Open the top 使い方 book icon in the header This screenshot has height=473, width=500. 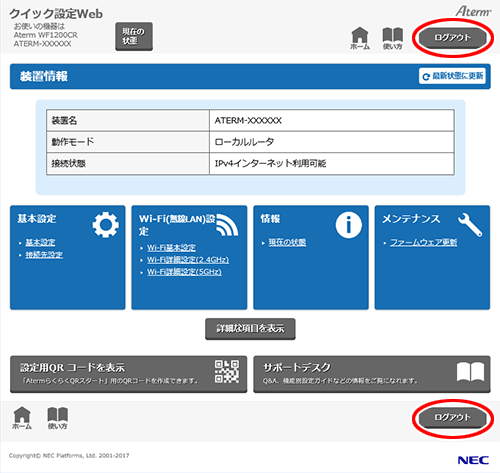click(x=392, y=39)
